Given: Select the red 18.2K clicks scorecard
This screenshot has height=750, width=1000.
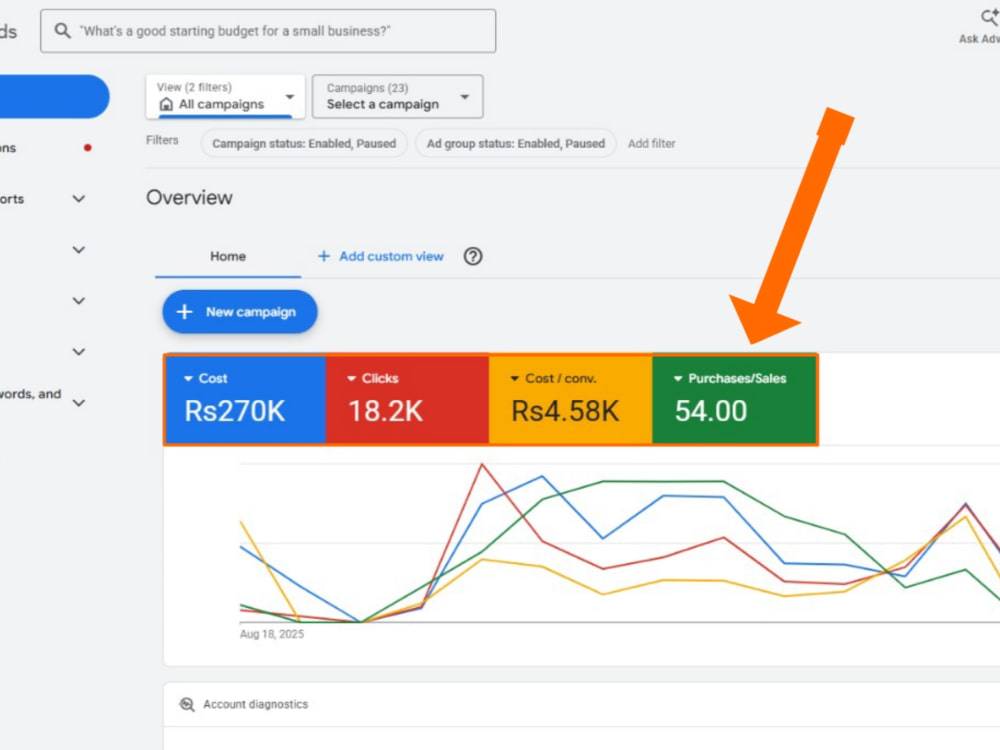Looking at the screenshot, I should coord(408,399).
